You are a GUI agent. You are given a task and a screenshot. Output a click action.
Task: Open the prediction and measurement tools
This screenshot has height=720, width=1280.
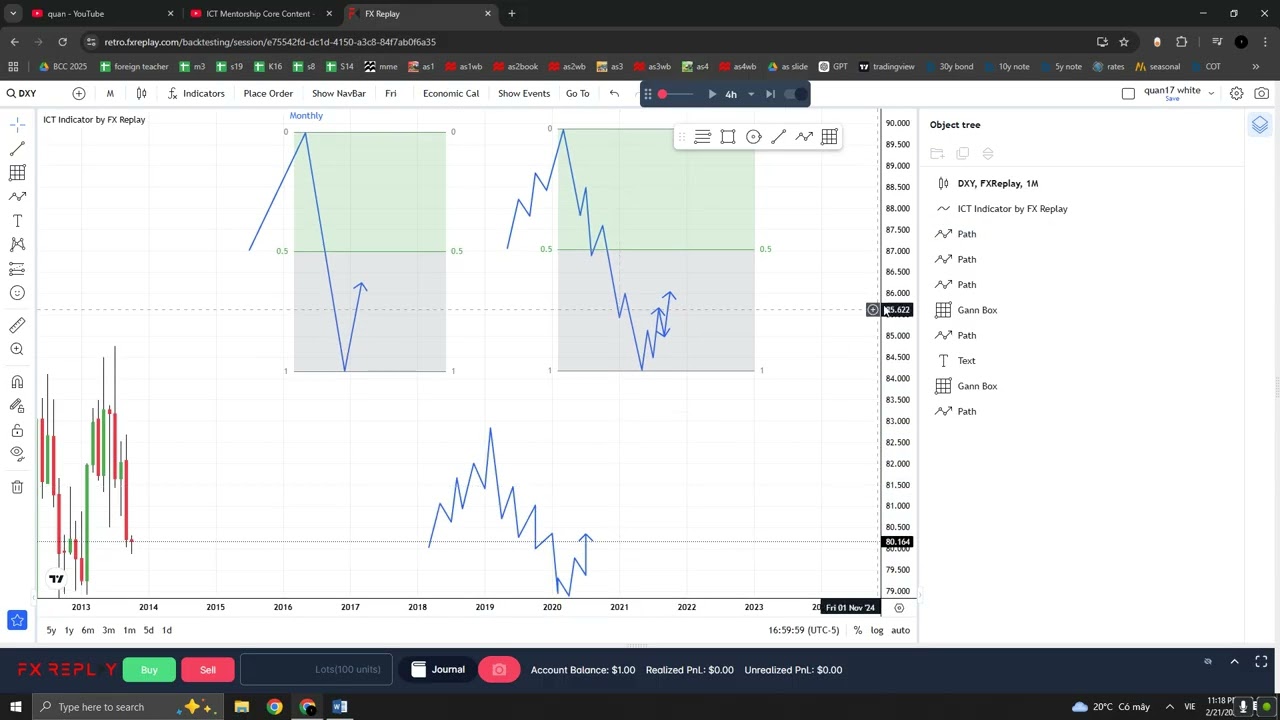click(17, 269)
